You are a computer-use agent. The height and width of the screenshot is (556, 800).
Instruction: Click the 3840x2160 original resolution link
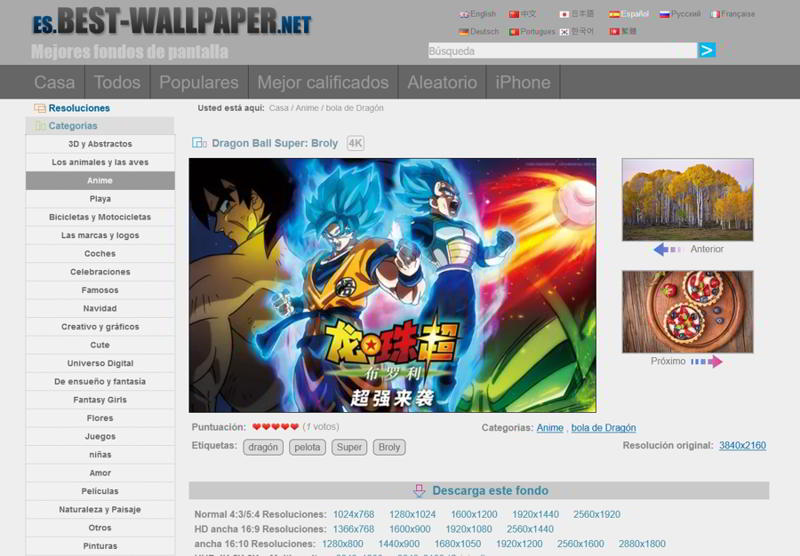click(x=742, y=445)
